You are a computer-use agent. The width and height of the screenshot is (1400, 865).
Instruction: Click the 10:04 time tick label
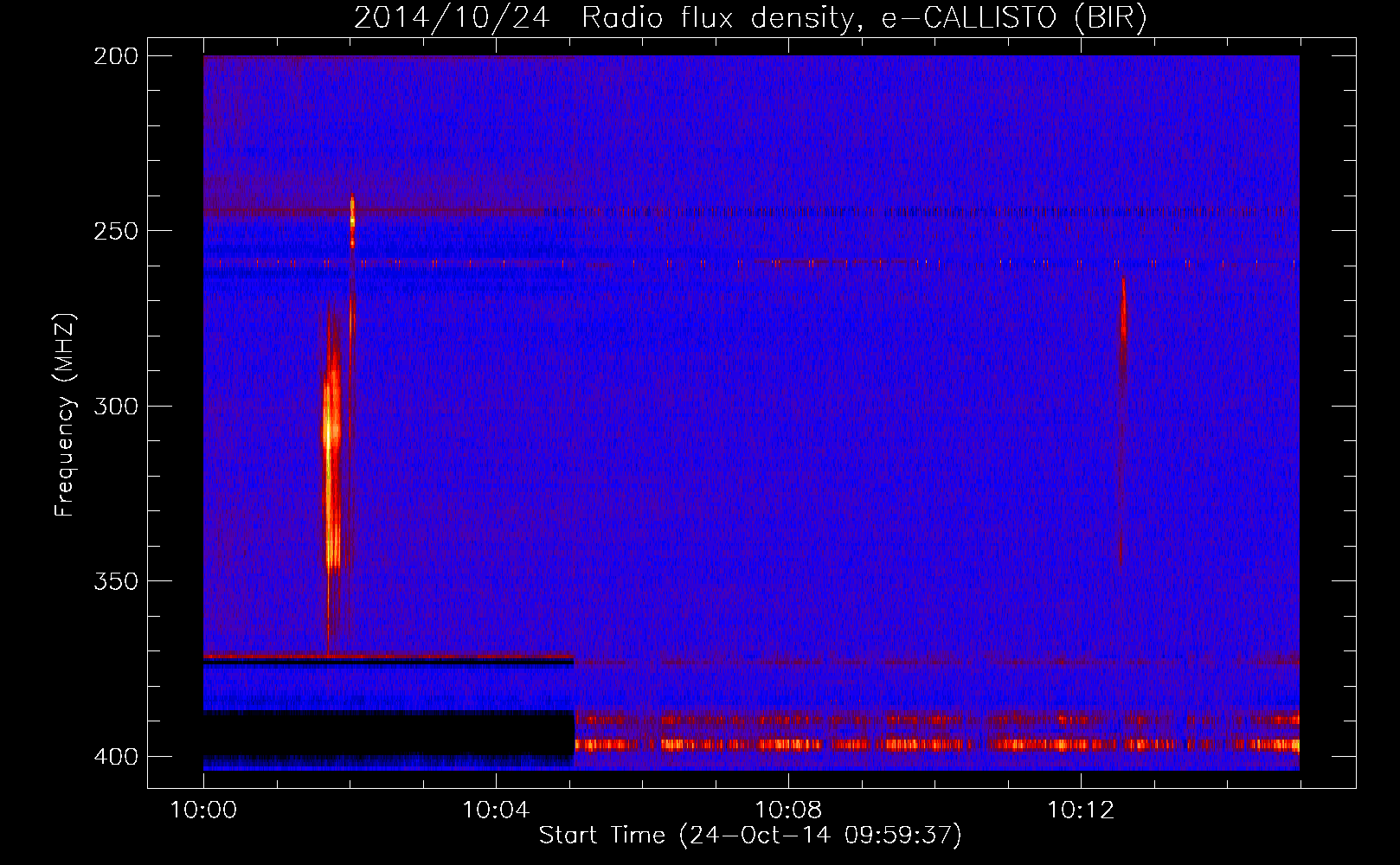tap(496, 810)
